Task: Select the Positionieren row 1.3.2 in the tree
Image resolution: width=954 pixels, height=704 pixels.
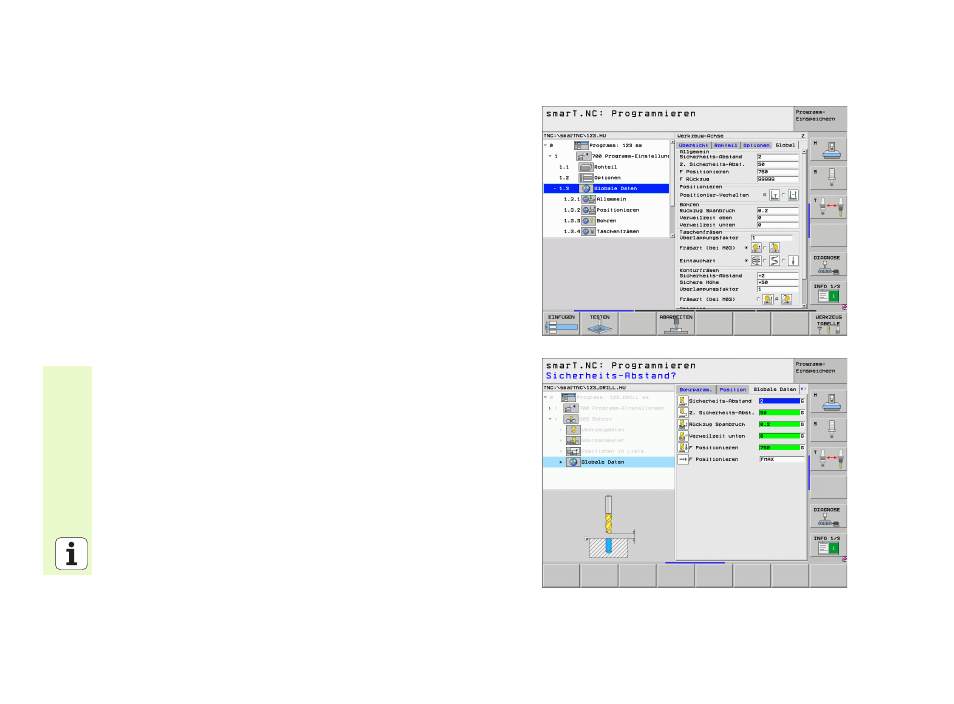Action: click(x=607, y=211)
